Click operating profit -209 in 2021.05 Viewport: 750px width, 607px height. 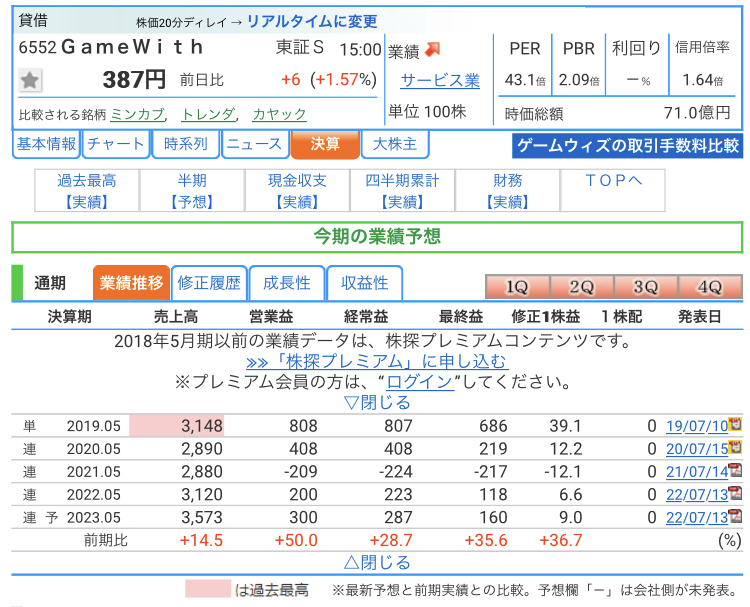coord(300,472)
